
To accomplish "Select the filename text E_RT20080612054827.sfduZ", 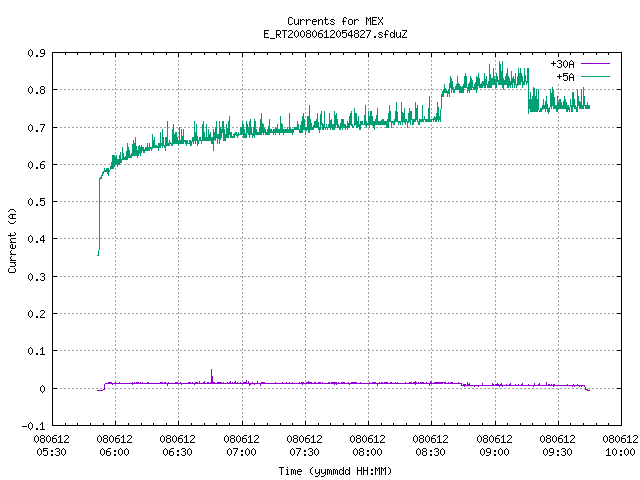I will click(x=335, y=34).
